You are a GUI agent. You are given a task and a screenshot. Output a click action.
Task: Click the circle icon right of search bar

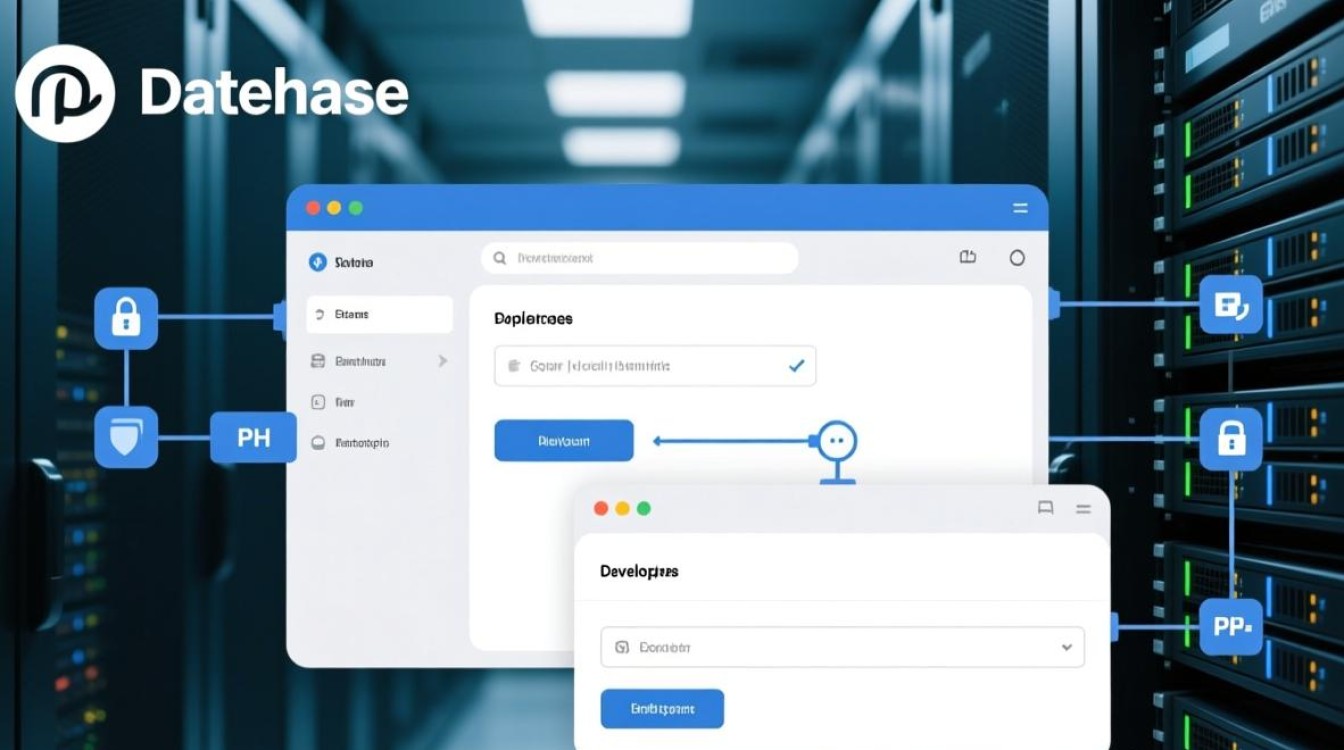pyautogui.click(x=1017, y=258)
